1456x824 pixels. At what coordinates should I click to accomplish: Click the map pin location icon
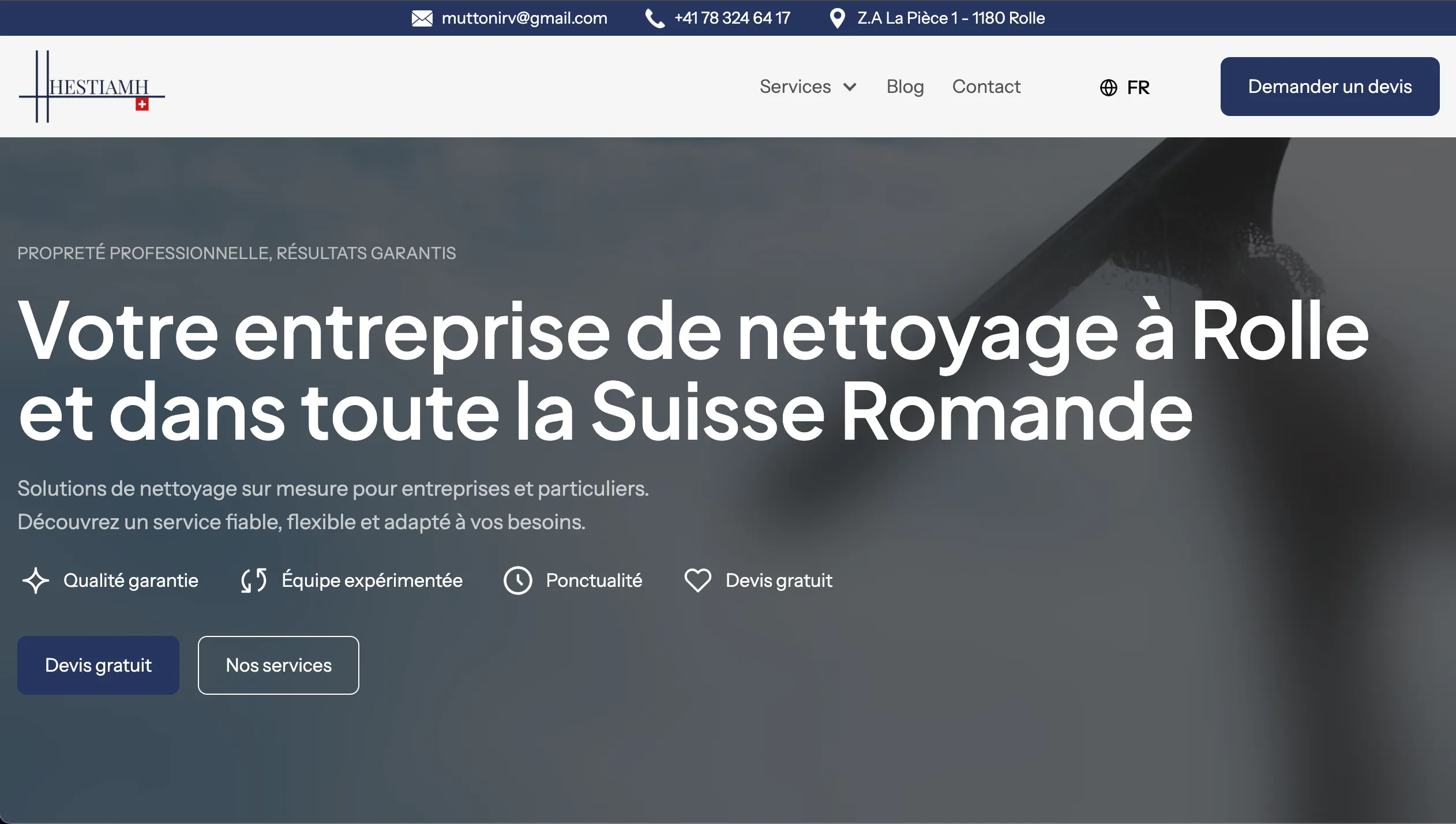(x=837, y=18)
